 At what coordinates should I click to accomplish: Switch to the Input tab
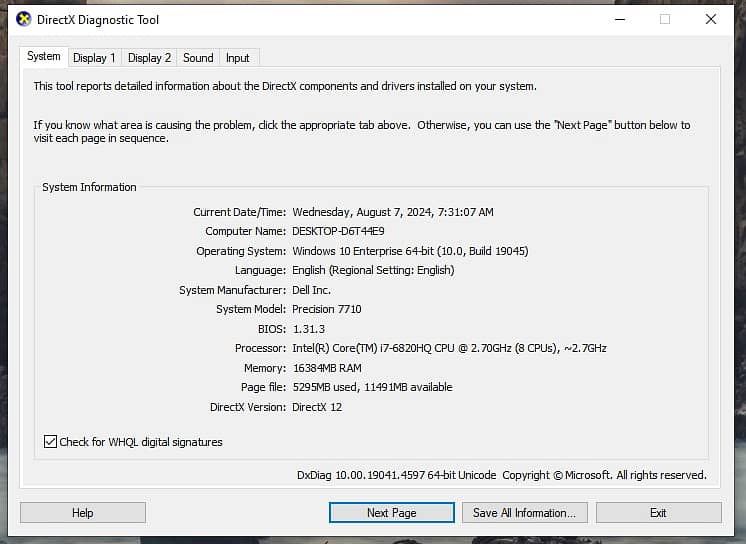pos(238,58)
